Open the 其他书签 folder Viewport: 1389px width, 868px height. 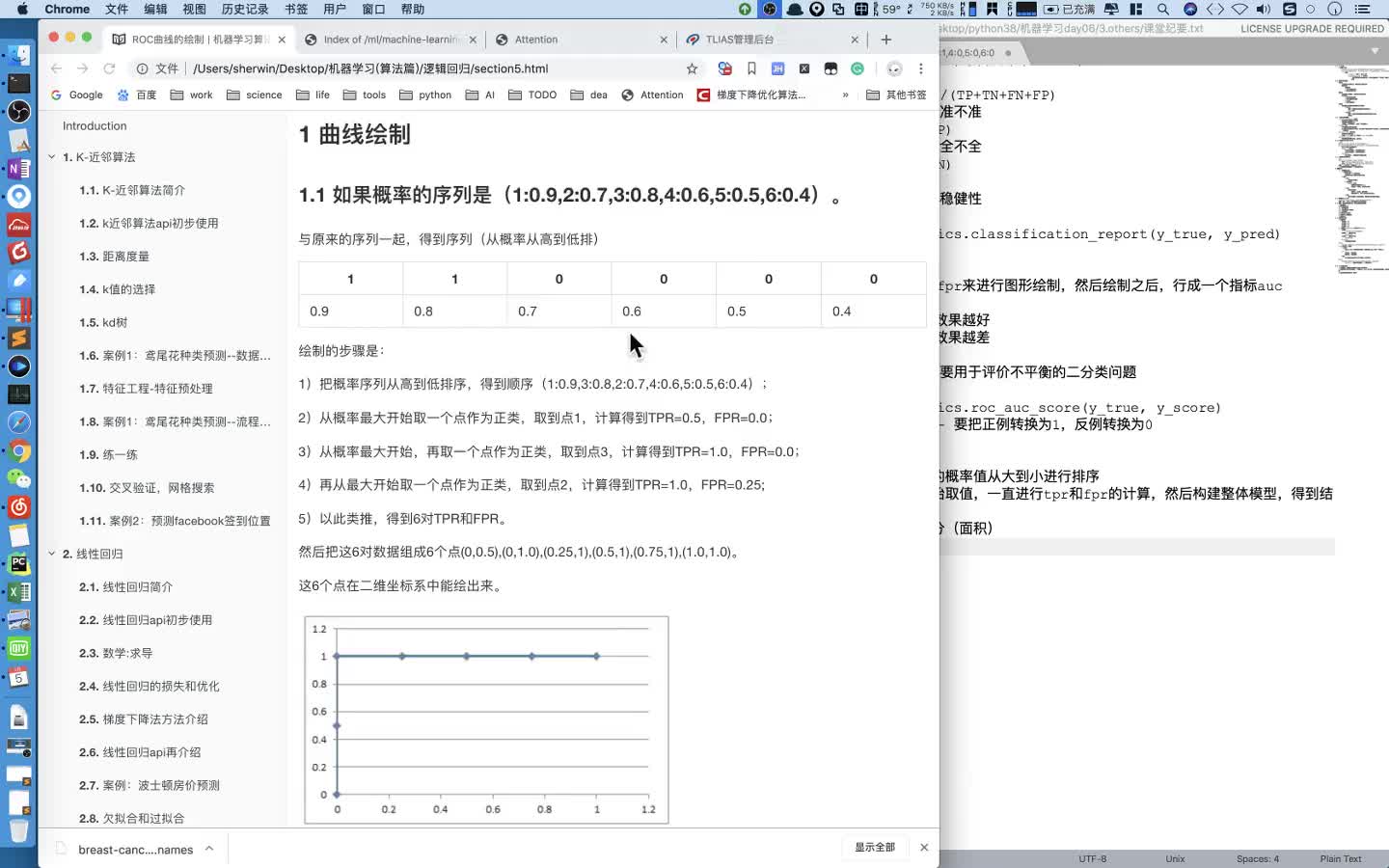[x=896, y=95]
